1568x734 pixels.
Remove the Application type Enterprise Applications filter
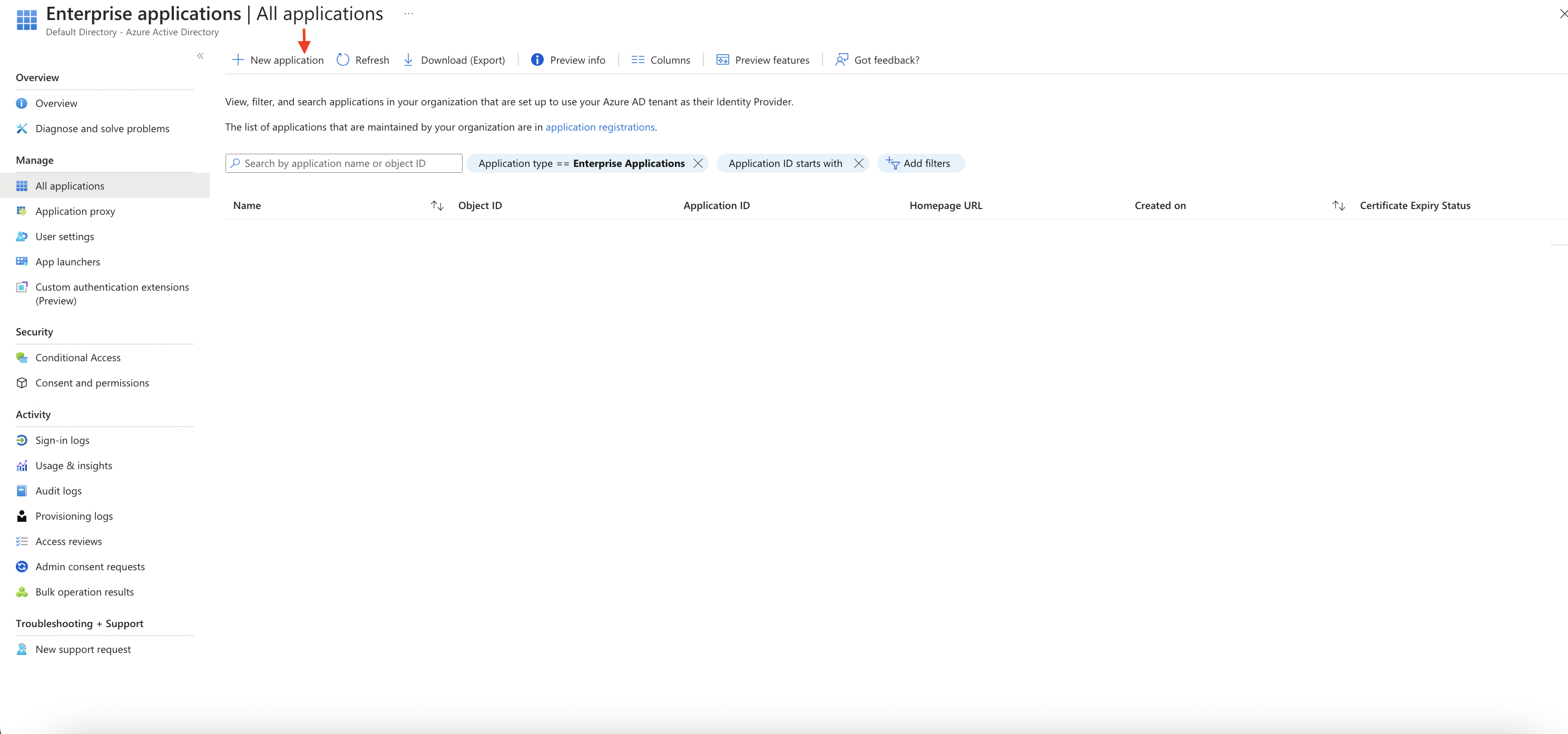click(698, 164)
